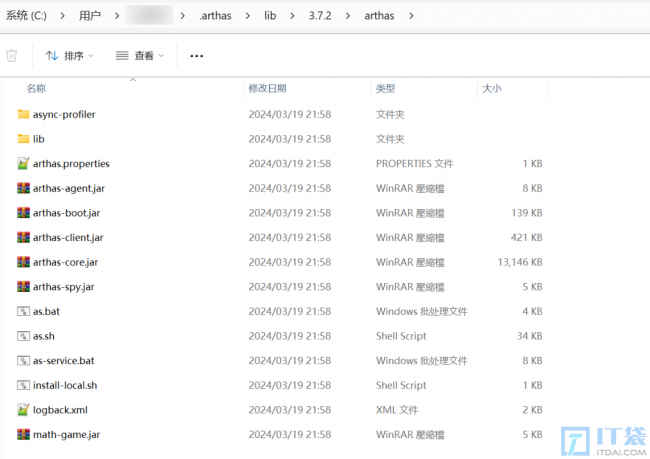Click the PROPERTIES 文件 type cell
650x459 pixels.
pyautogui.click(x=415, y=164)
